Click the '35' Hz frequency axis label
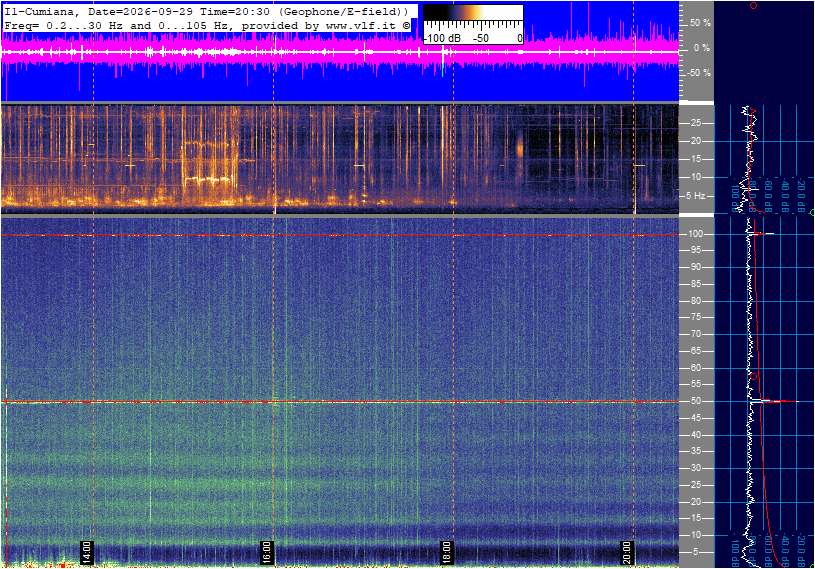Viewport: 815px width, 569px height. pyautogui.click(x=695, y=452)
